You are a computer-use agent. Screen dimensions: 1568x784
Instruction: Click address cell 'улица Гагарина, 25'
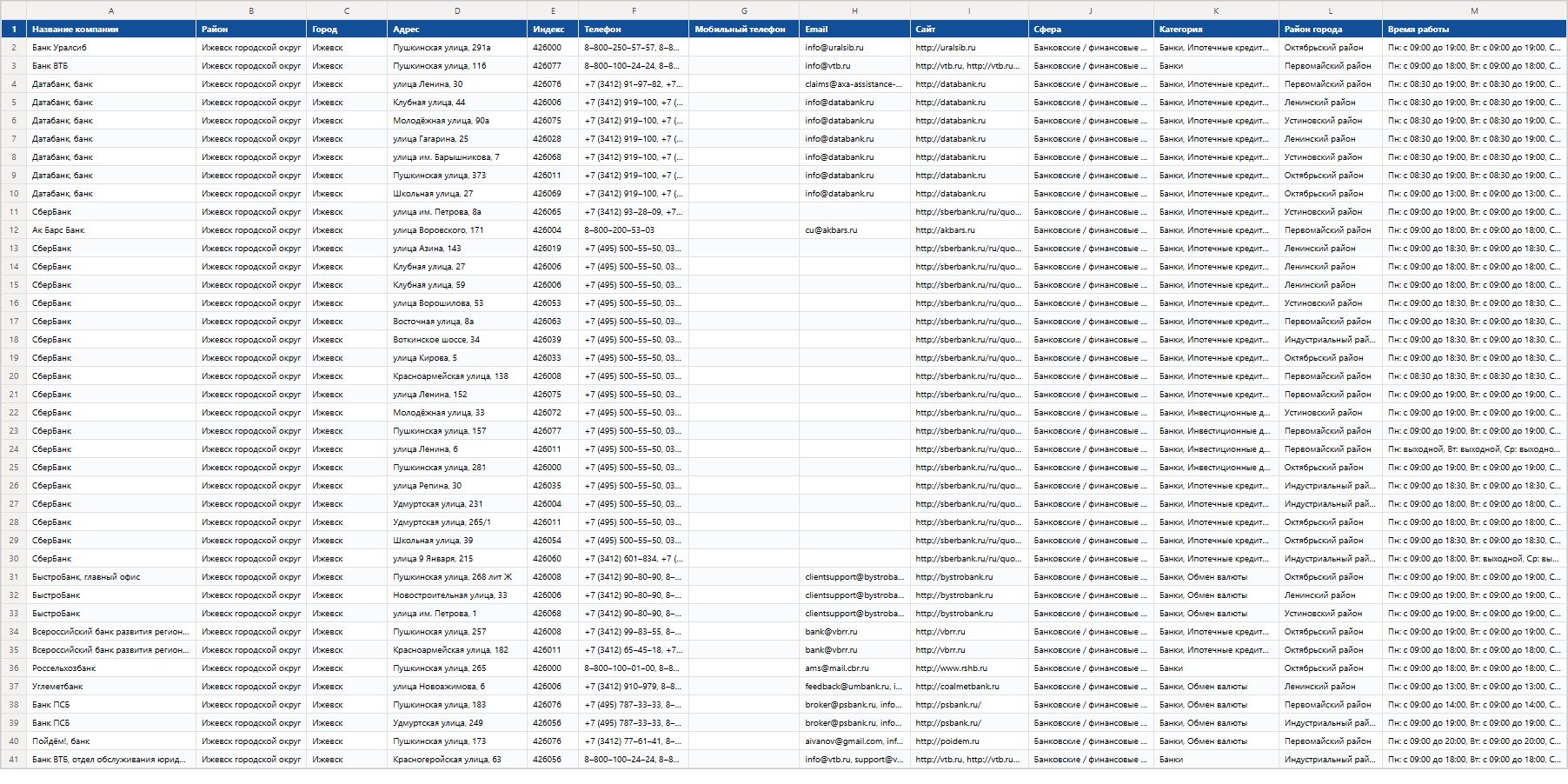tap(457, 139)
